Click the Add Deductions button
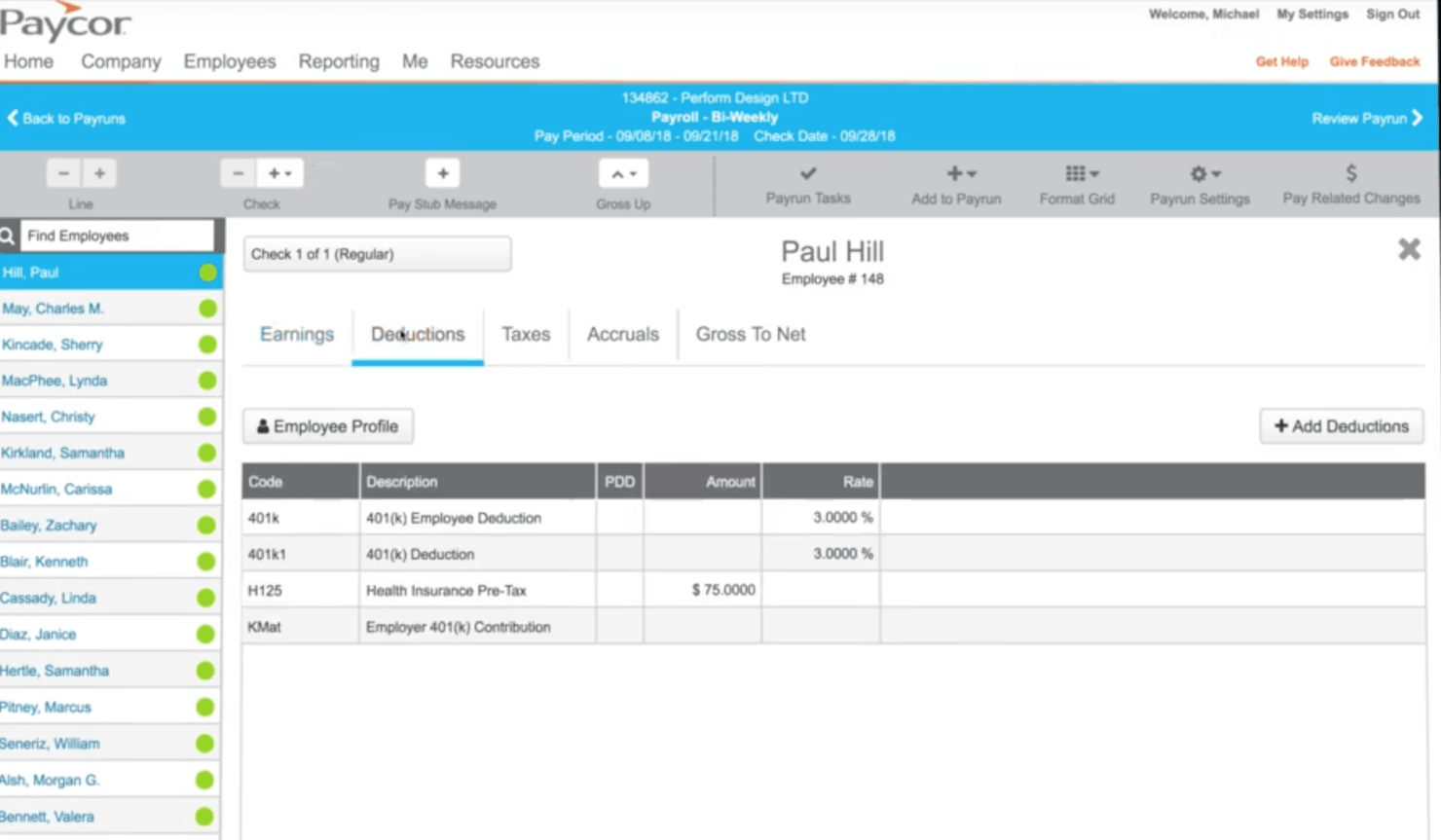1441x840 pixels. (x=1341, y=426)
